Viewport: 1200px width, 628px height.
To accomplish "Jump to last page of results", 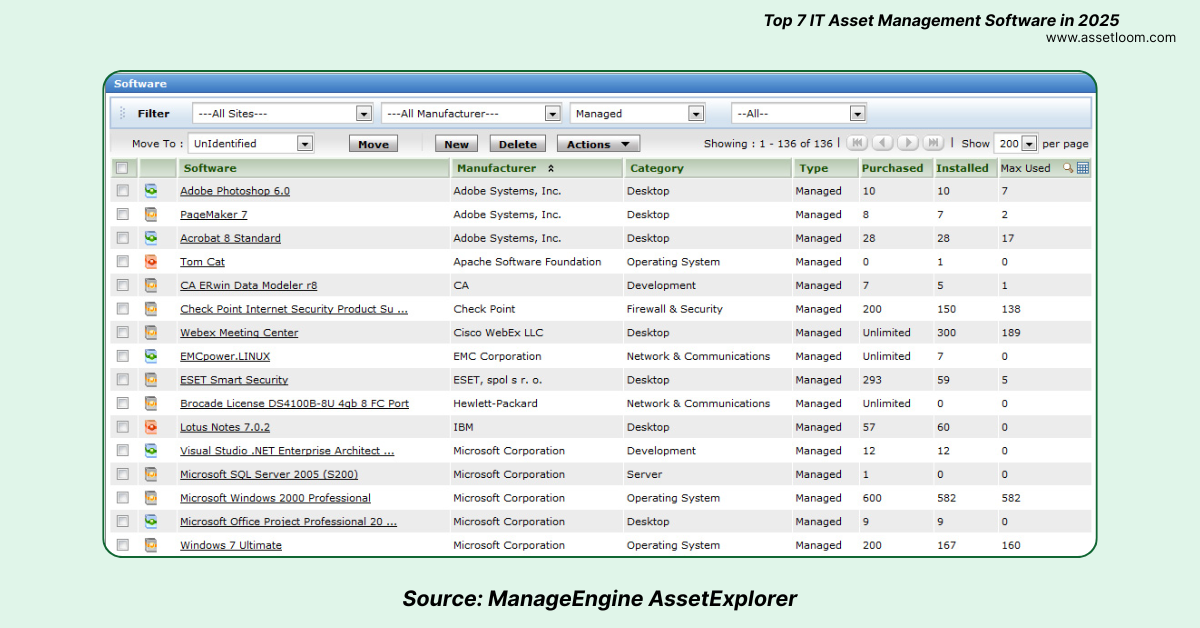I will [933, 144].
